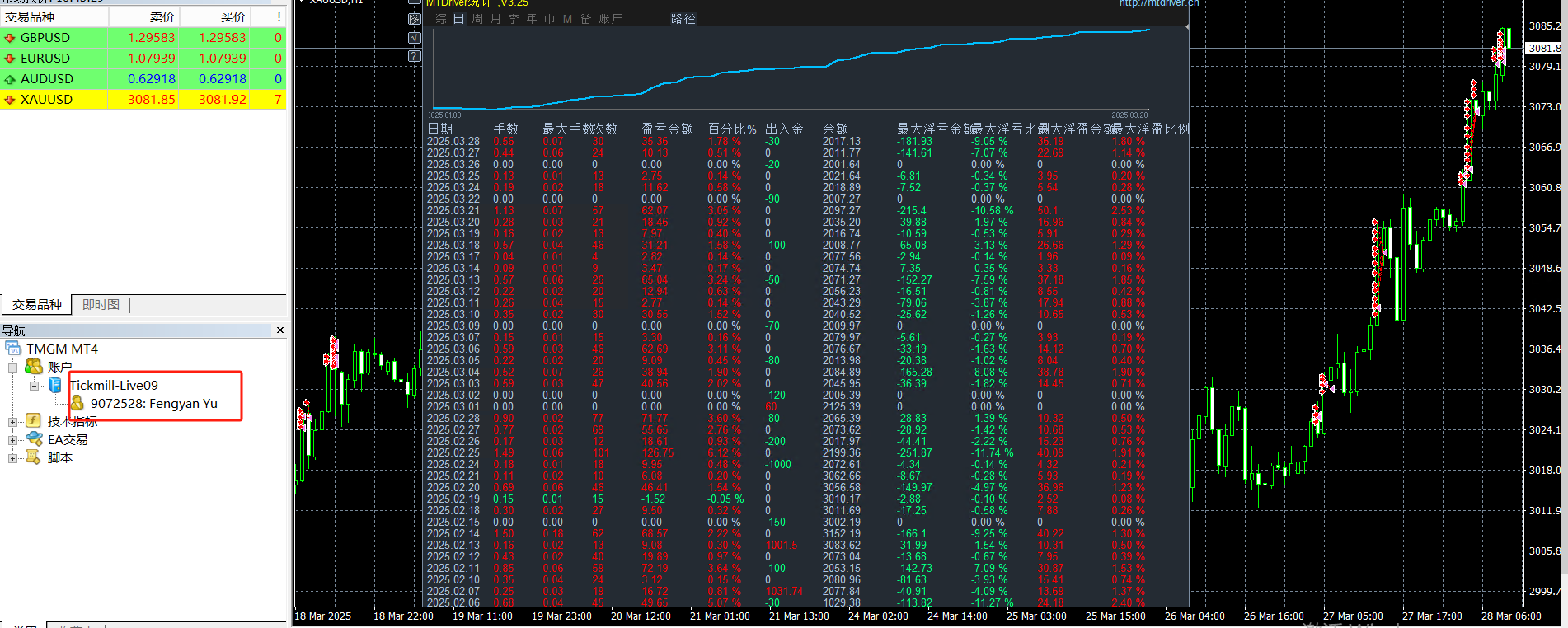Viewport: 1568px width, 628px height.
Task: Click the XAUUSD down-arrow icon
Action: click(x=10, y=100)
